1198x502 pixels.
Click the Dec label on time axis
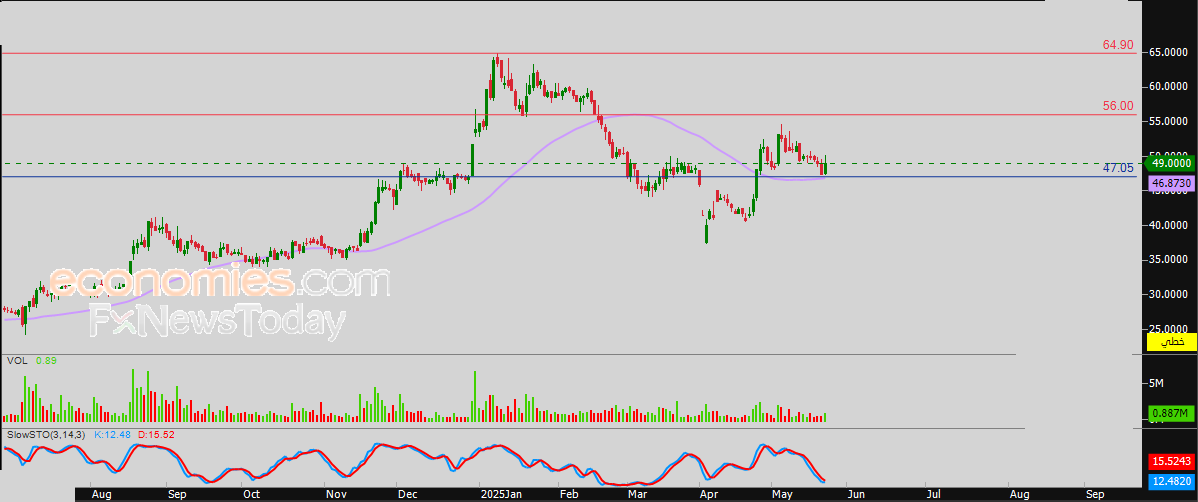[407, 494]
